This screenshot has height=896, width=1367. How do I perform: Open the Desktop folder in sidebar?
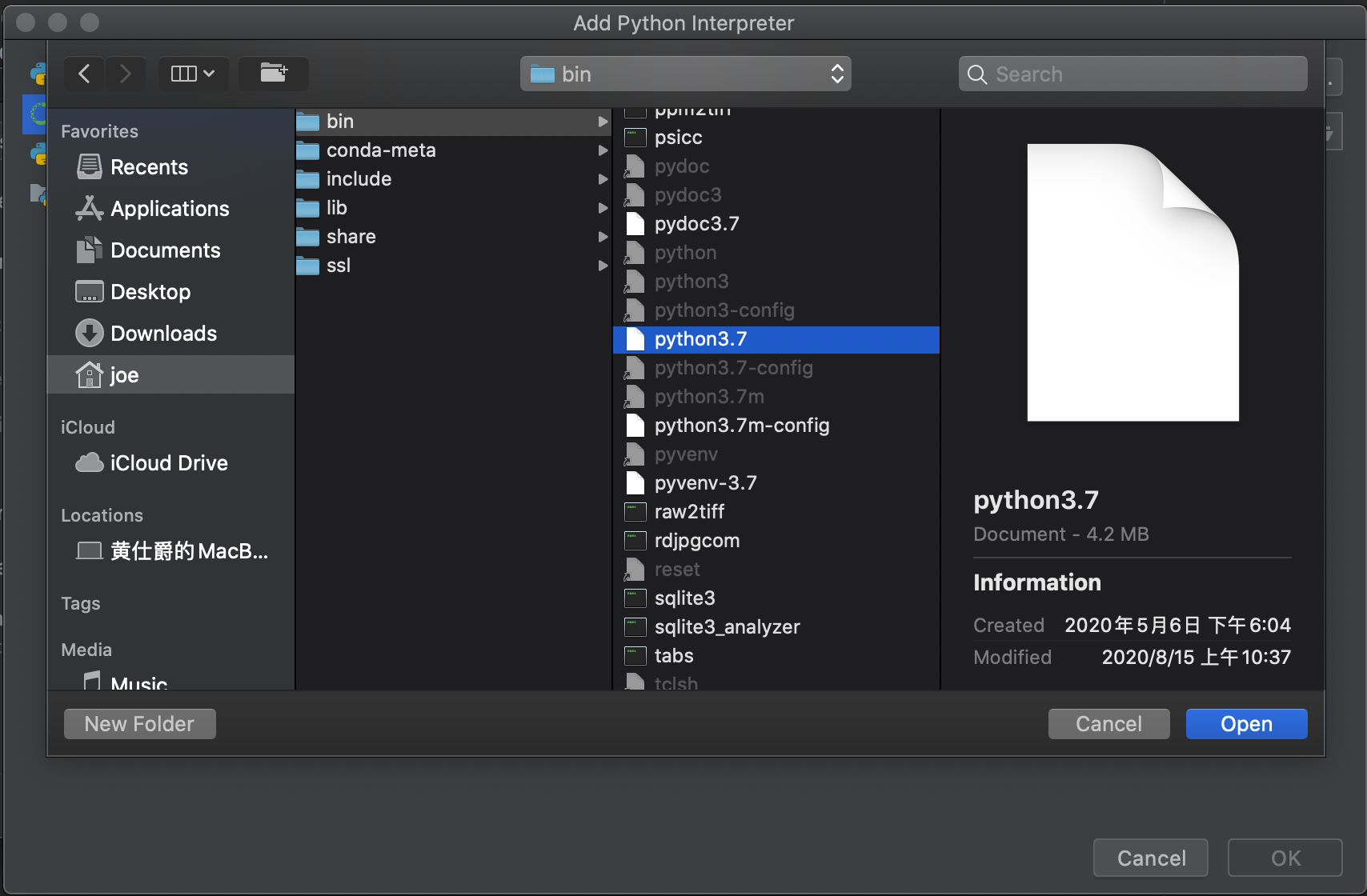pyautogui.click(x=150, y=291)
